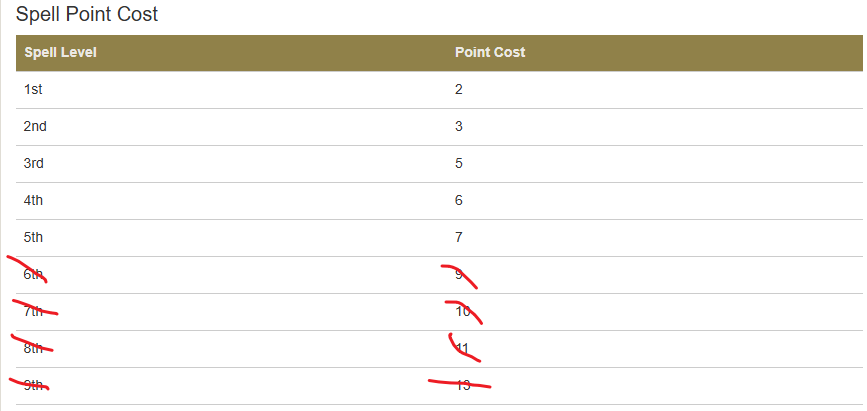The width and height of the screenshot is (867, 411).
Task: Click the crossed-out 6th spell level cell
Action: click(x=34, y=274)
